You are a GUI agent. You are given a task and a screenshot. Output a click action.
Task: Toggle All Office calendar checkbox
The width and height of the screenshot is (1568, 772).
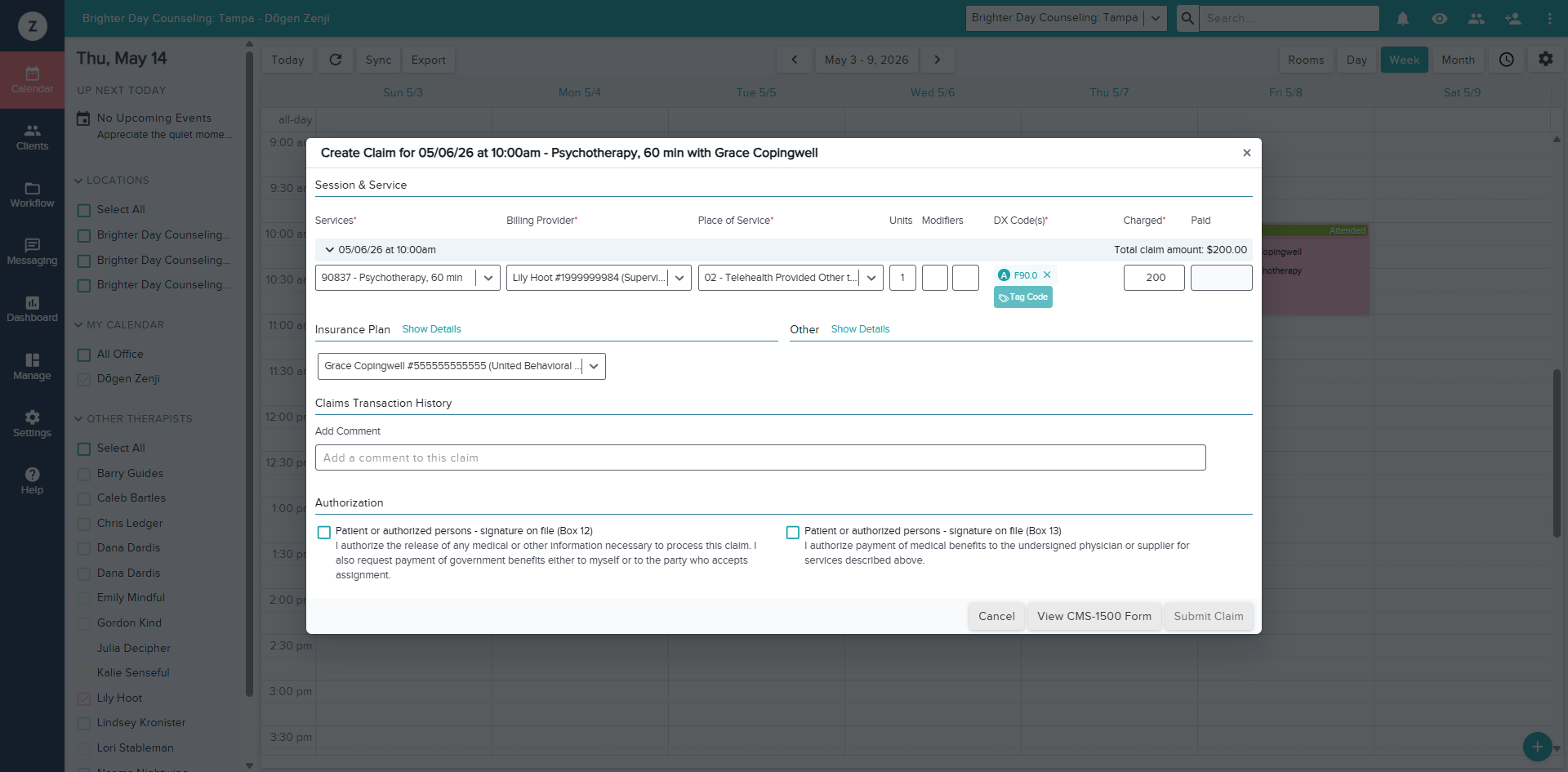click(84, 355)
